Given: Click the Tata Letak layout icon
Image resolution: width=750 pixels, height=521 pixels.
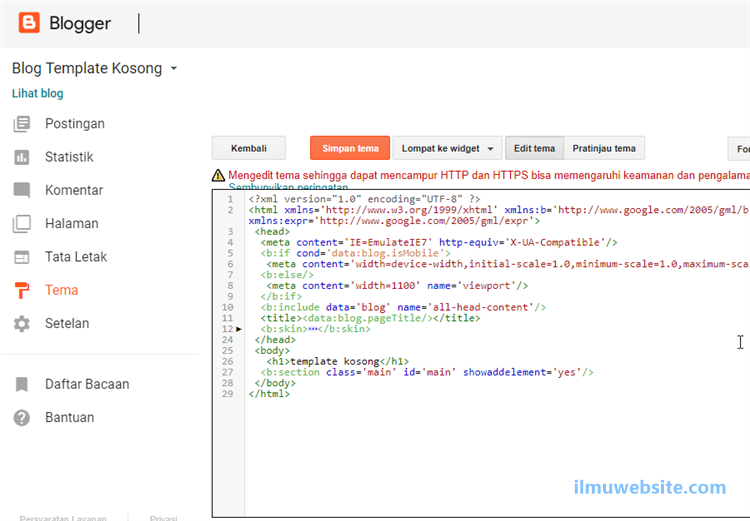Looking at the screenshot, I should [22, 257].
